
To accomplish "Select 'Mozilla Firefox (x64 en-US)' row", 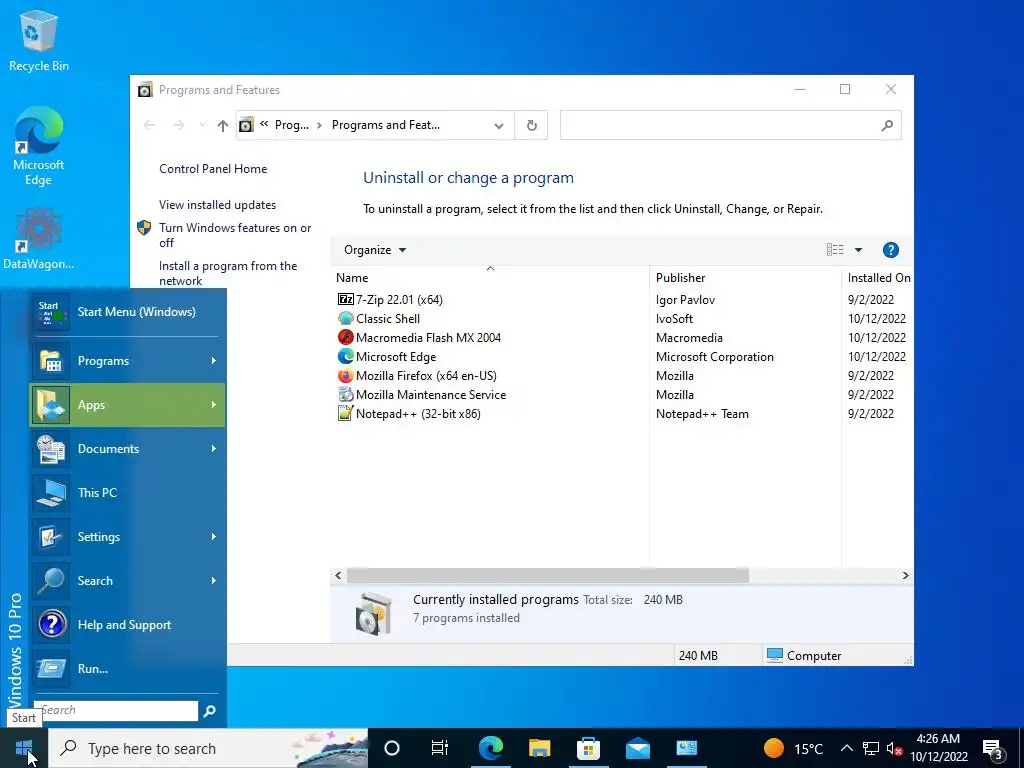I will click(624, 376).
